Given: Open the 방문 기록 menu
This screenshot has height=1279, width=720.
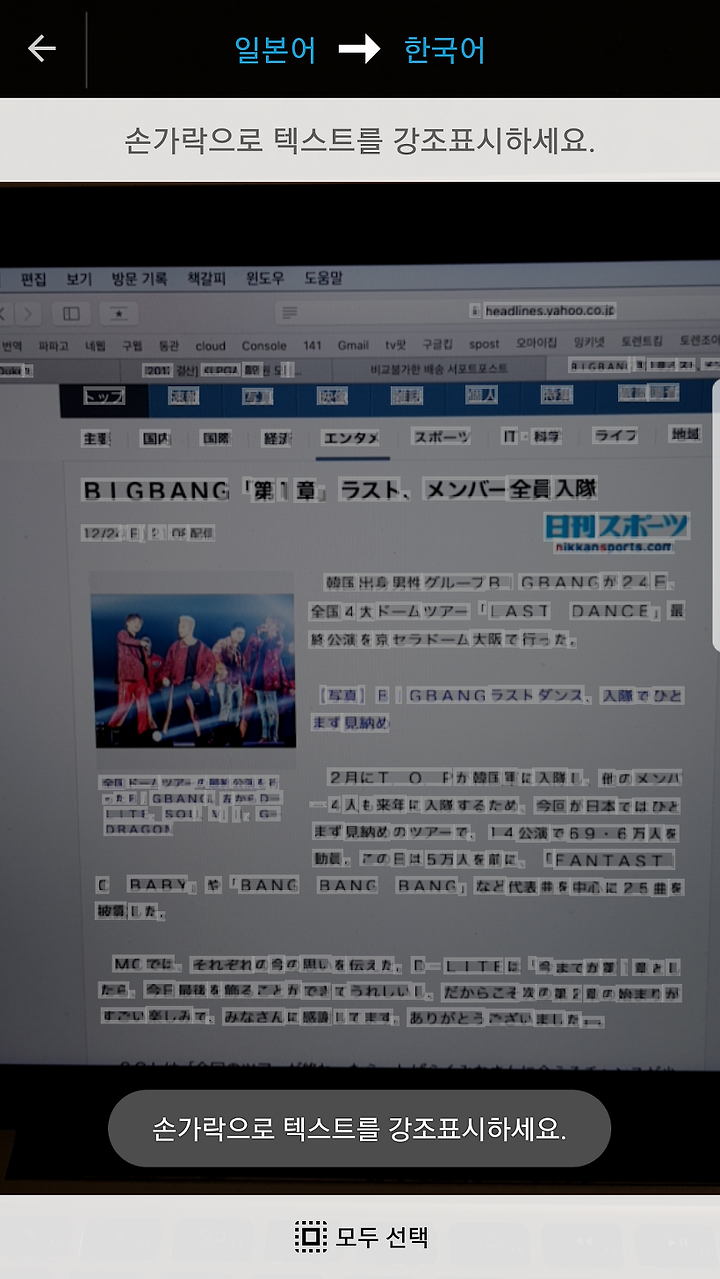Looking at the screenshot, I should [139, 279].
